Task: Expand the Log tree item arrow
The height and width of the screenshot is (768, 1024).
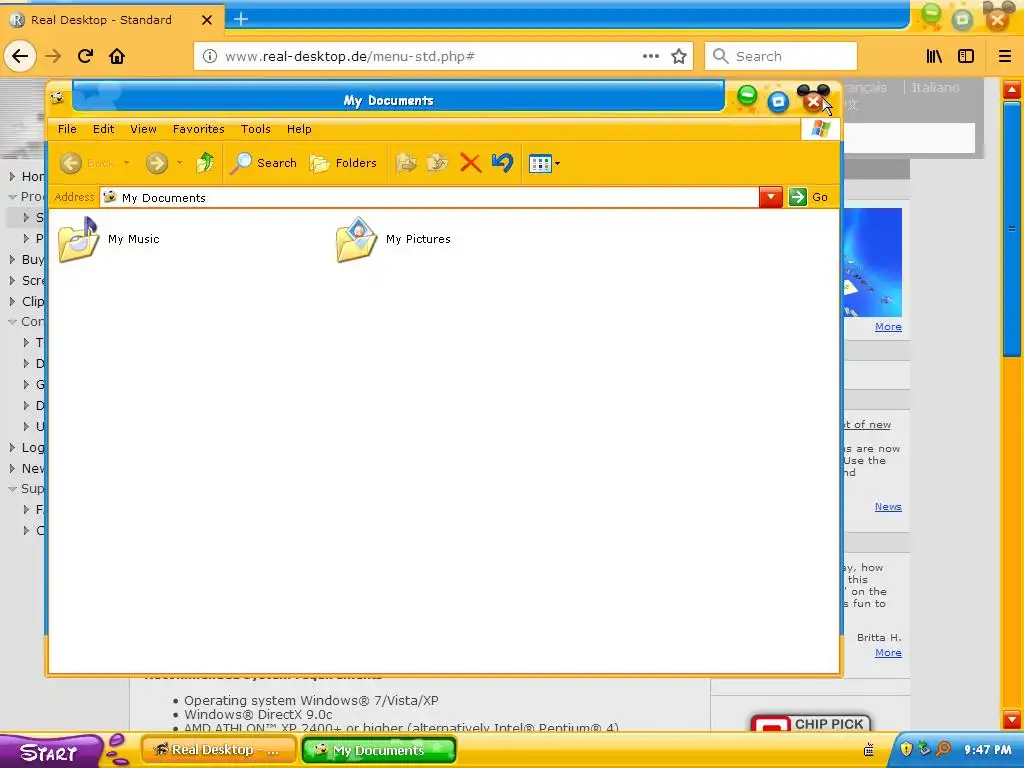Action: (12, 447)
